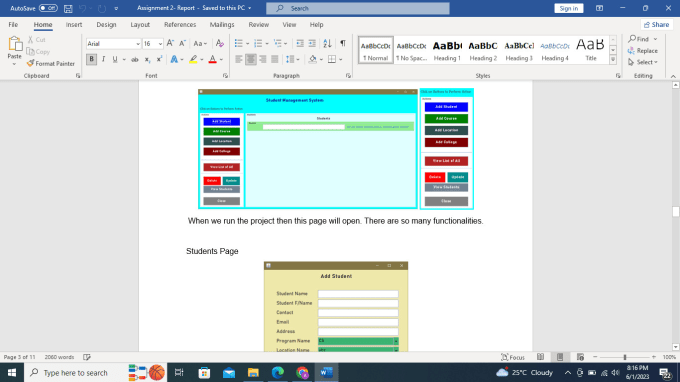This screenshot has width=680, height=382.
Task: Click the Sort A-Z icon
Action: point(327,43)
